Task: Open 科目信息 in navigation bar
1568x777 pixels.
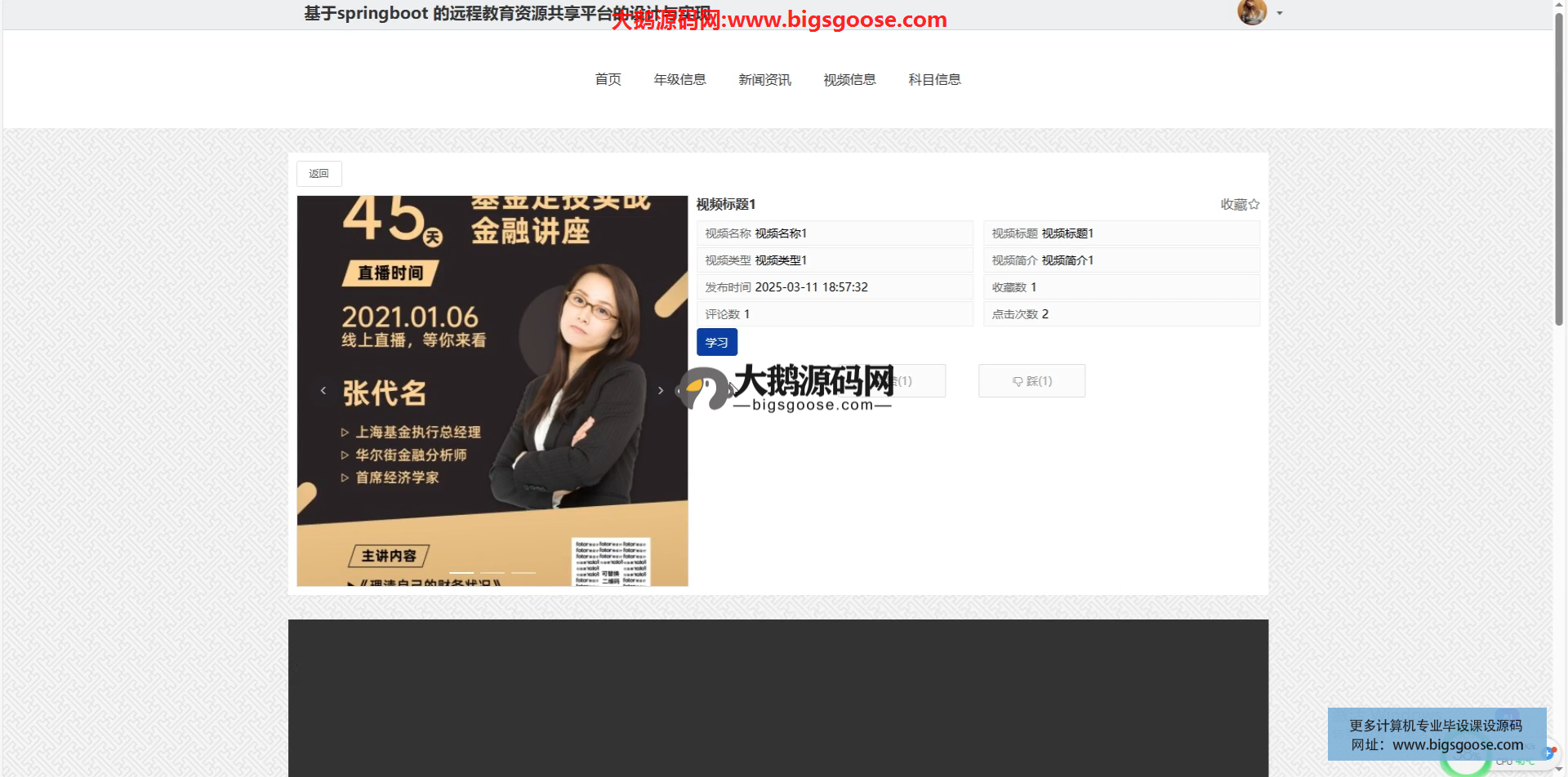Action: [x=934, y=79]
